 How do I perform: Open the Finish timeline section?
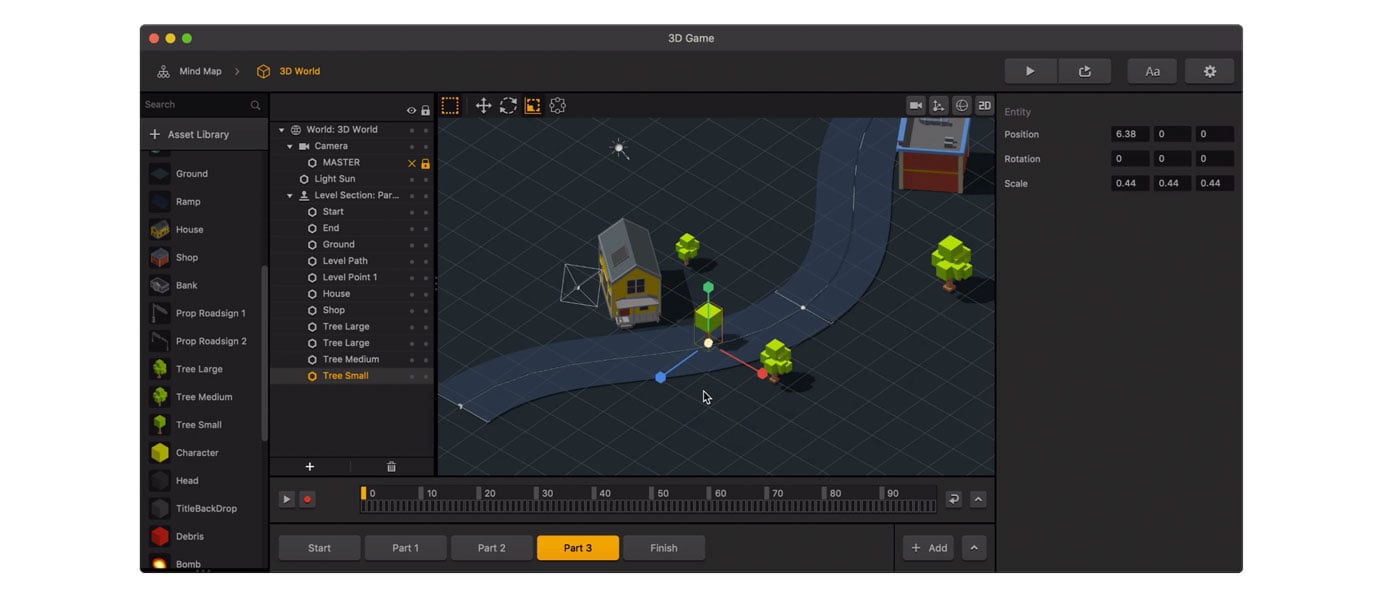click(664, 547)
